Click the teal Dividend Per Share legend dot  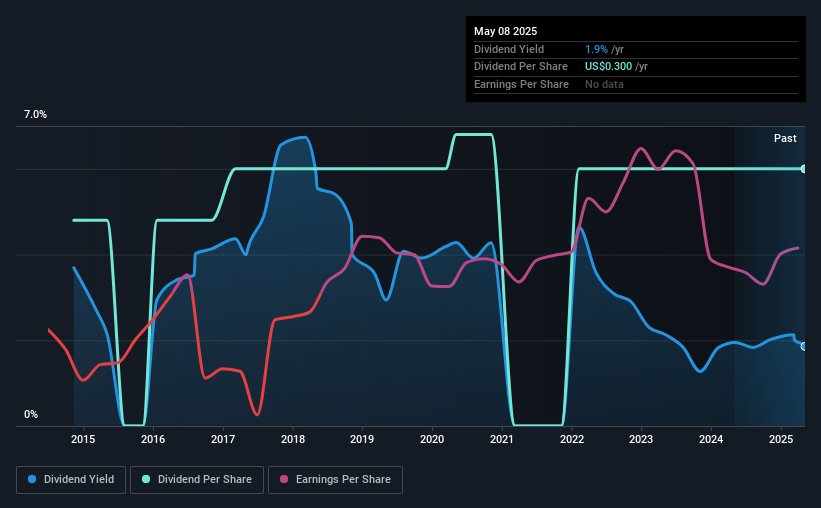tap(146, 479)
